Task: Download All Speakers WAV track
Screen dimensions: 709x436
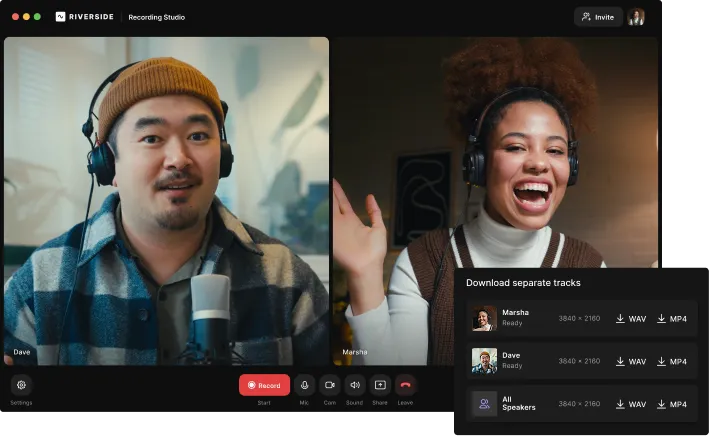Action: tap(631, 404)
